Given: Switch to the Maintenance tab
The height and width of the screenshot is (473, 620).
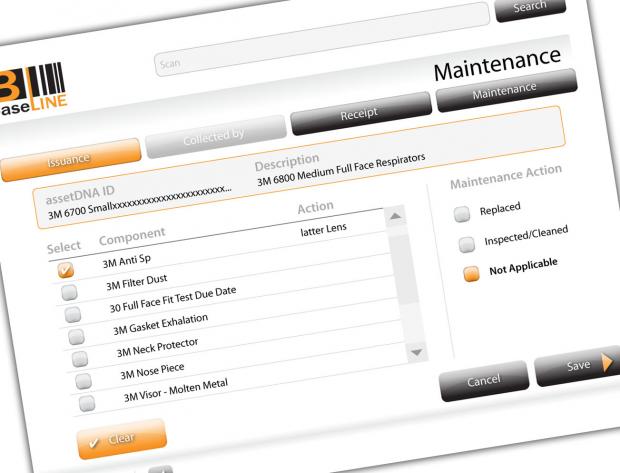Looking at the screenshot, I should [506, 90].
